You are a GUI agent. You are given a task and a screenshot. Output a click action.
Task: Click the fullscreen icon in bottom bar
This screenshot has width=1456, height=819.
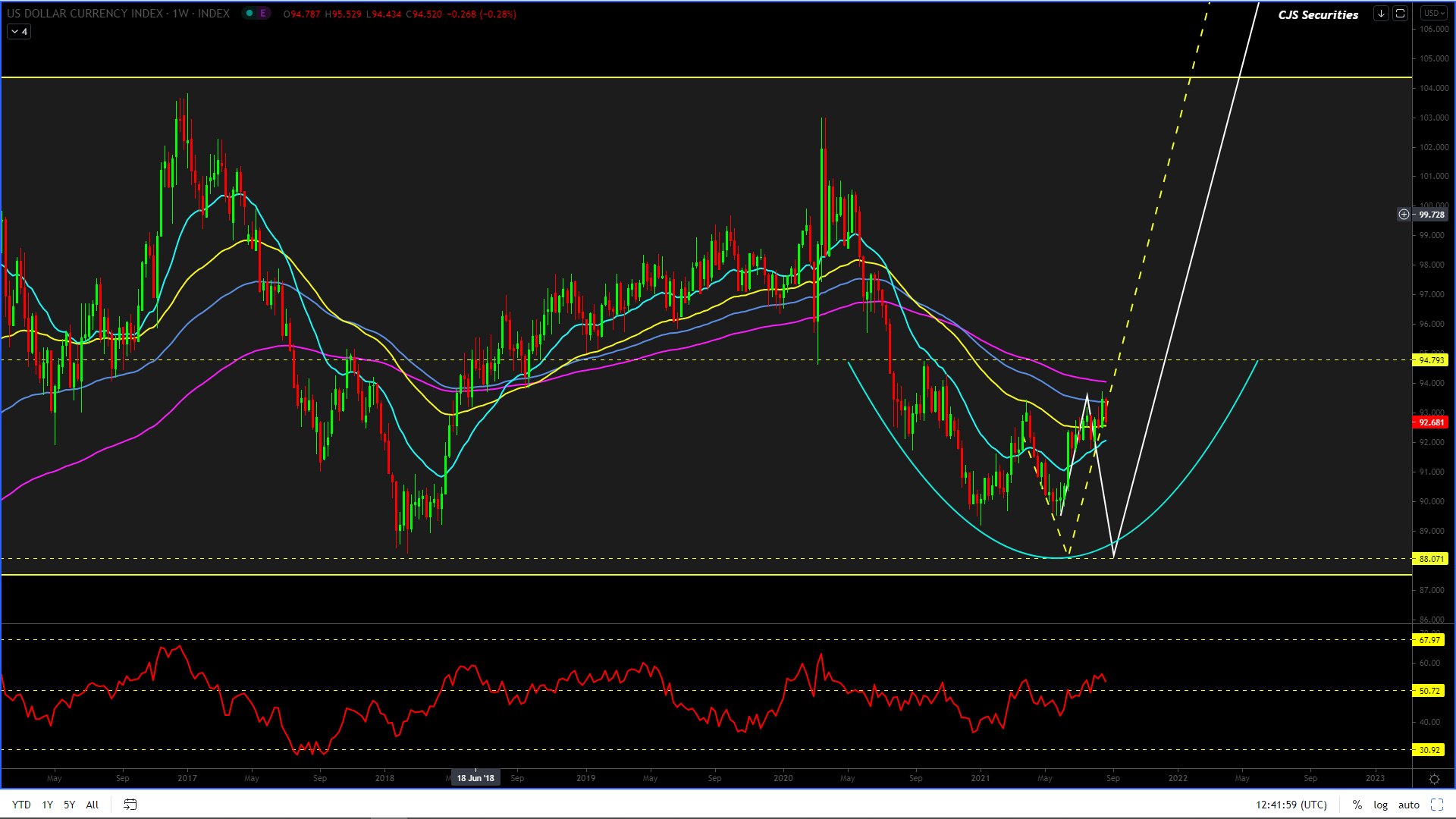(x=1436, y=805)
